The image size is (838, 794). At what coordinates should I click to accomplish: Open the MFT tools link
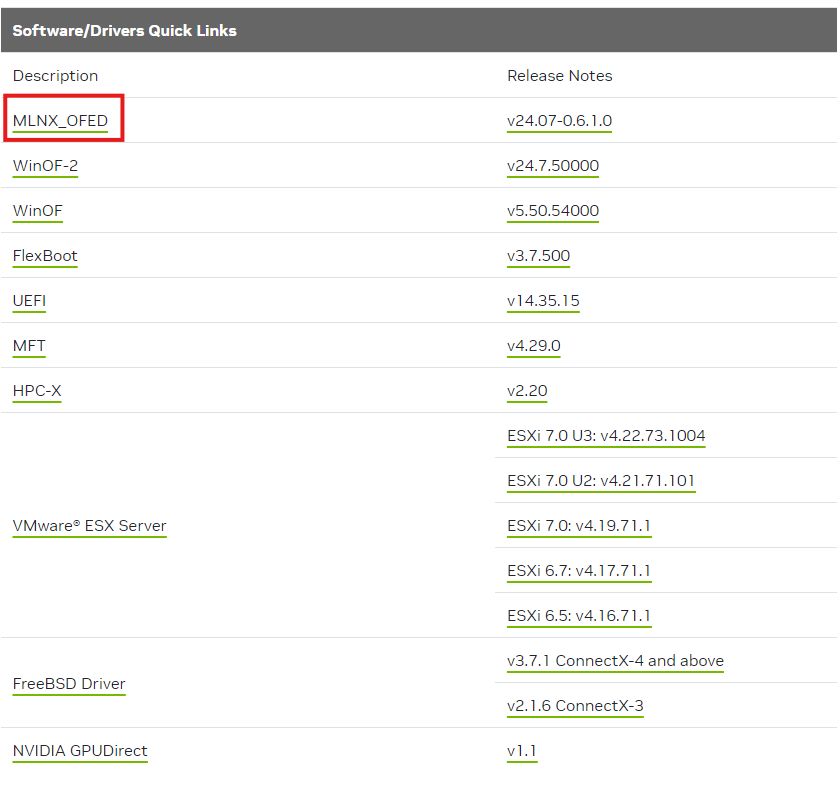click(29, 346)
